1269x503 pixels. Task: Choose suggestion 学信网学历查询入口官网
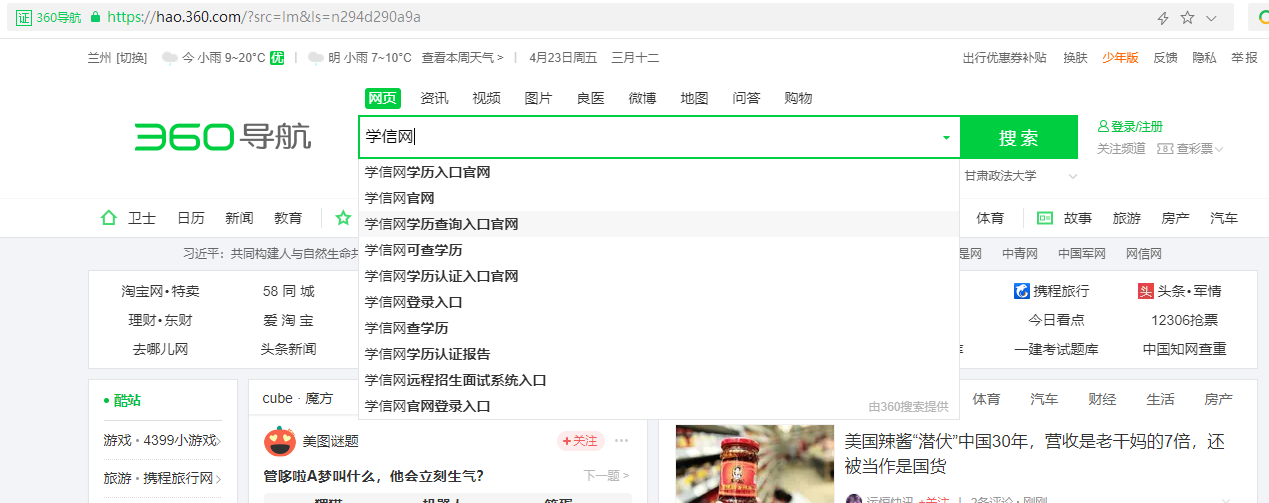(659, 224)
